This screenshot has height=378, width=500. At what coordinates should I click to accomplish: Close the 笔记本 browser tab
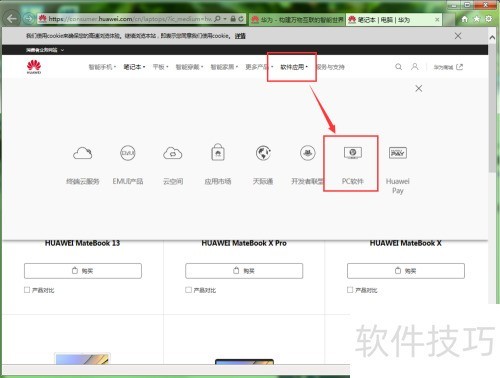click(437, 20)
